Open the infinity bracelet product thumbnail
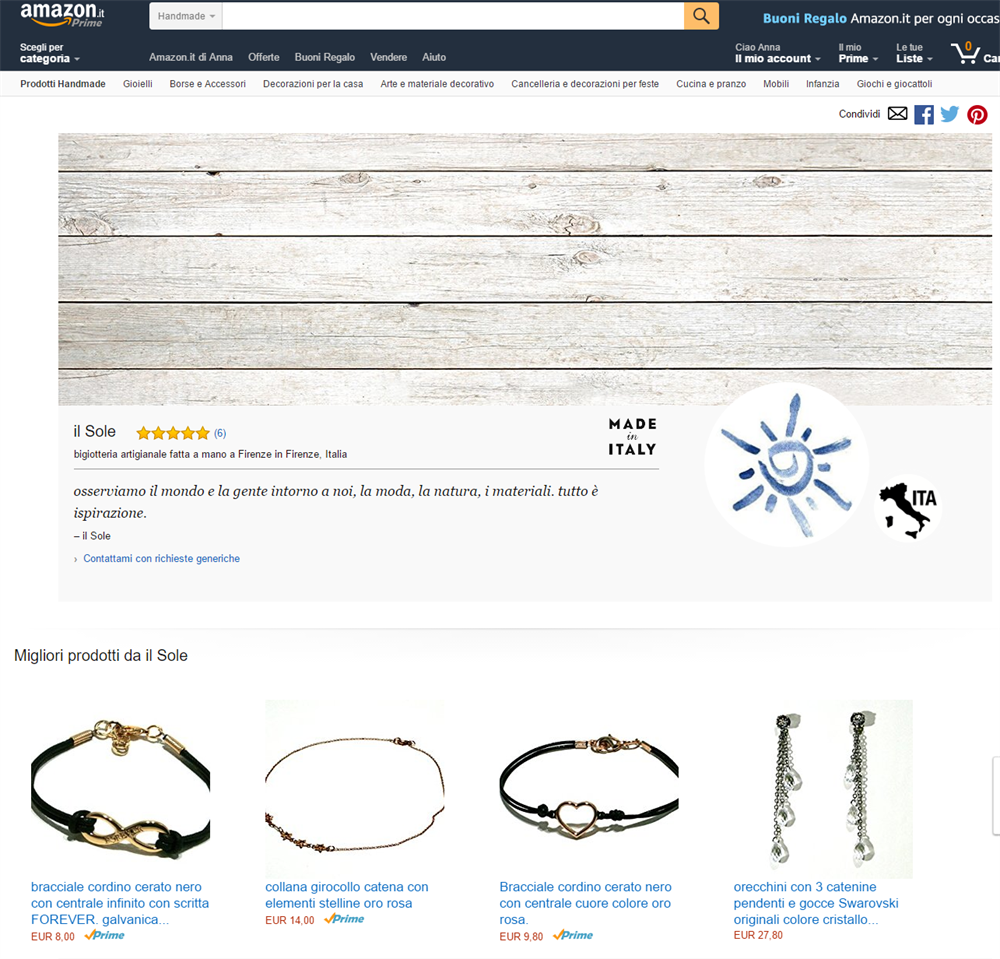 pyautogui.click(x=121, y=789)
